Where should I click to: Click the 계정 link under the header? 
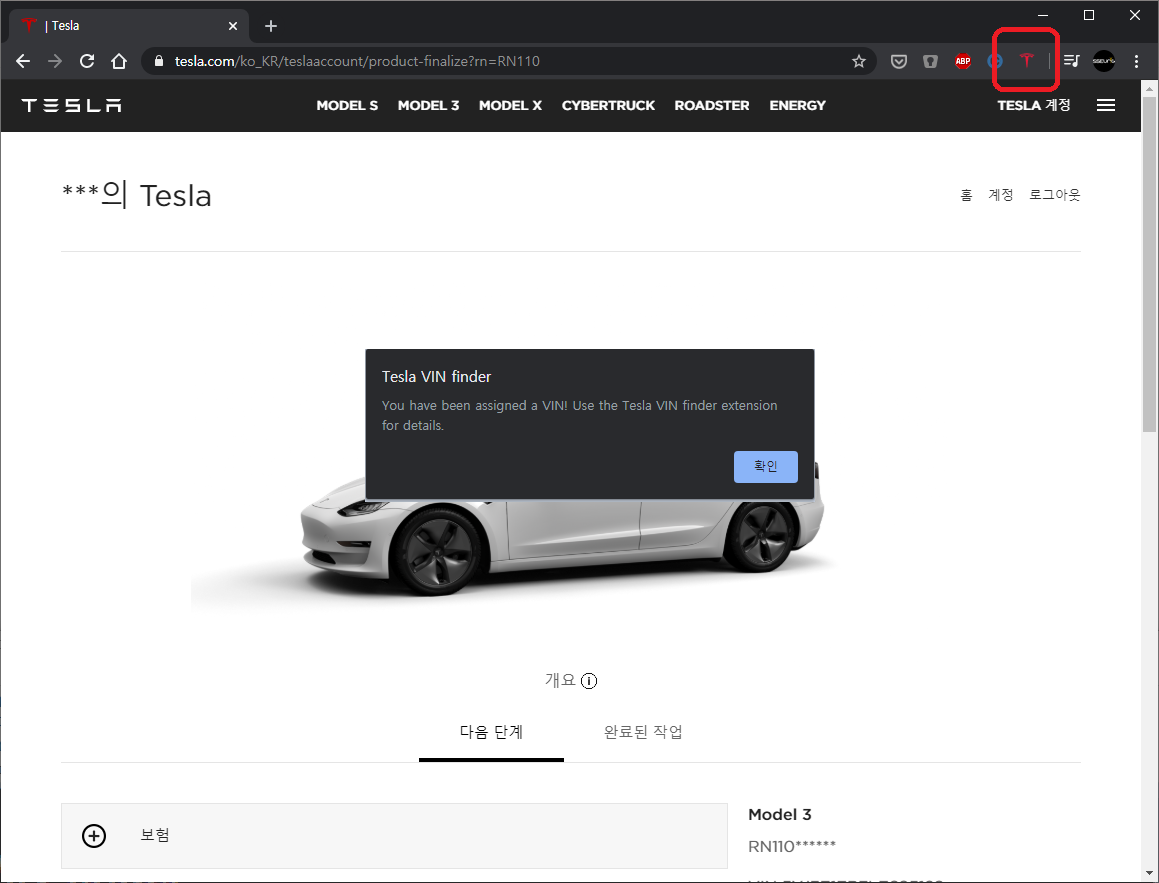[x=1001, y=194]
